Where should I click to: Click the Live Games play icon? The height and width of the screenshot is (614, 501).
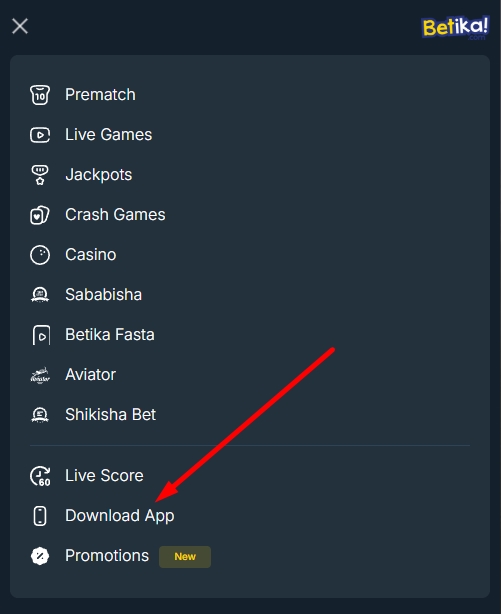click(40, 135)
